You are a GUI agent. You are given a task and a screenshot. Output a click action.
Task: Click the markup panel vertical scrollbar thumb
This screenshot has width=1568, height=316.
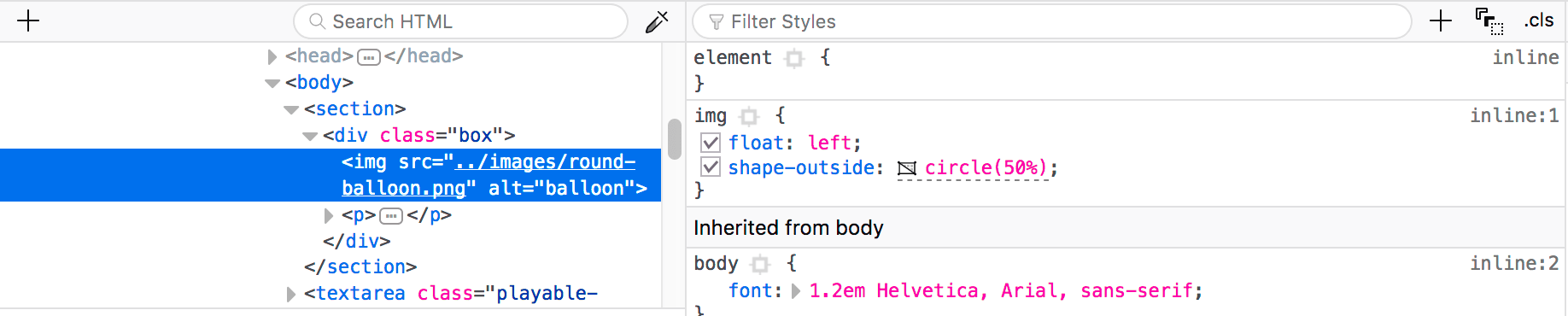[675, 139]
